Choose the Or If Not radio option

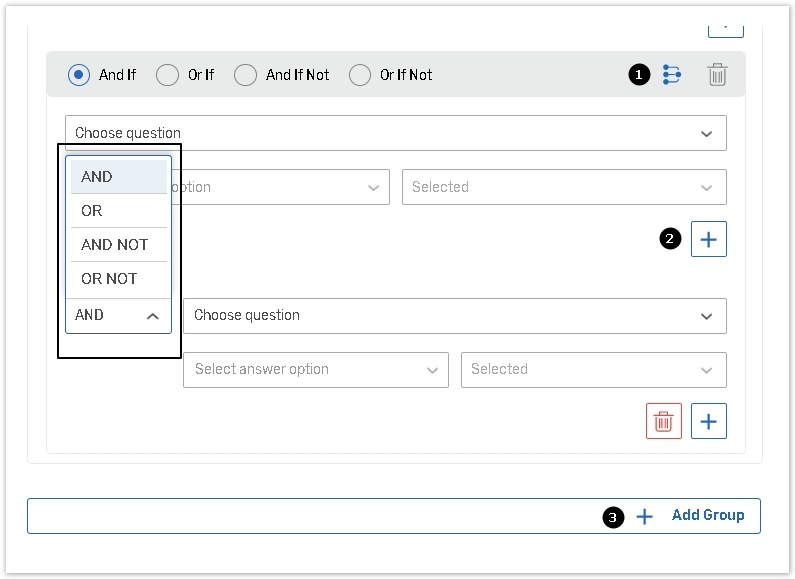(360, 75)
